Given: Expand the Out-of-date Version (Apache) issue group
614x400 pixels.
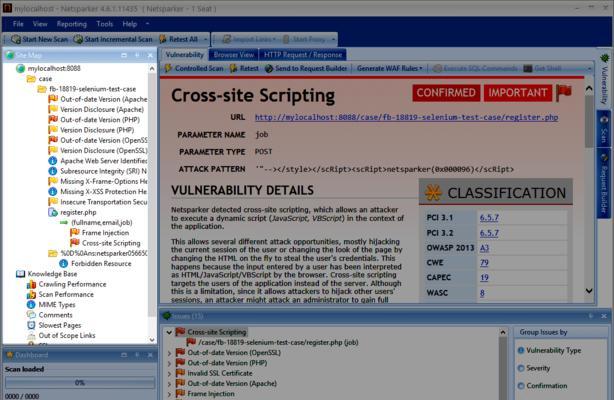Looking at the screenshot, I should tap(169, 384).
